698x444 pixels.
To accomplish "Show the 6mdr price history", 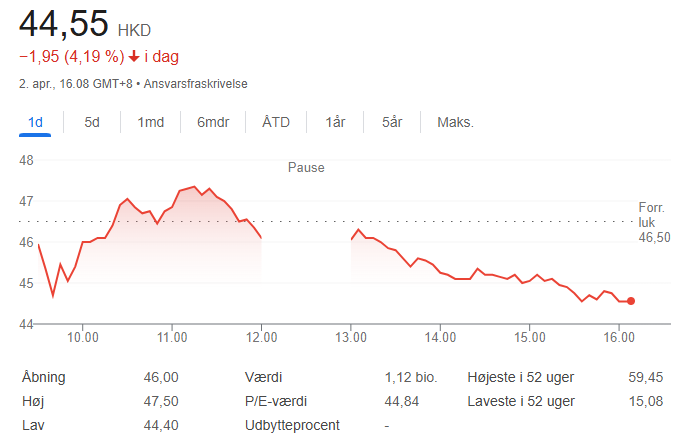I will point(213,122).
